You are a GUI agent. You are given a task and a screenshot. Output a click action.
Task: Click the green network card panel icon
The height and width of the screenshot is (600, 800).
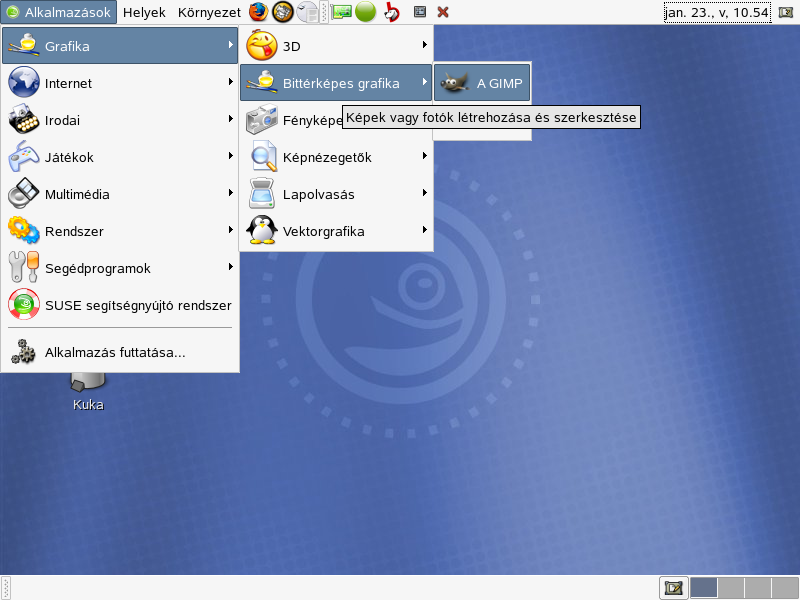(341, 12)
